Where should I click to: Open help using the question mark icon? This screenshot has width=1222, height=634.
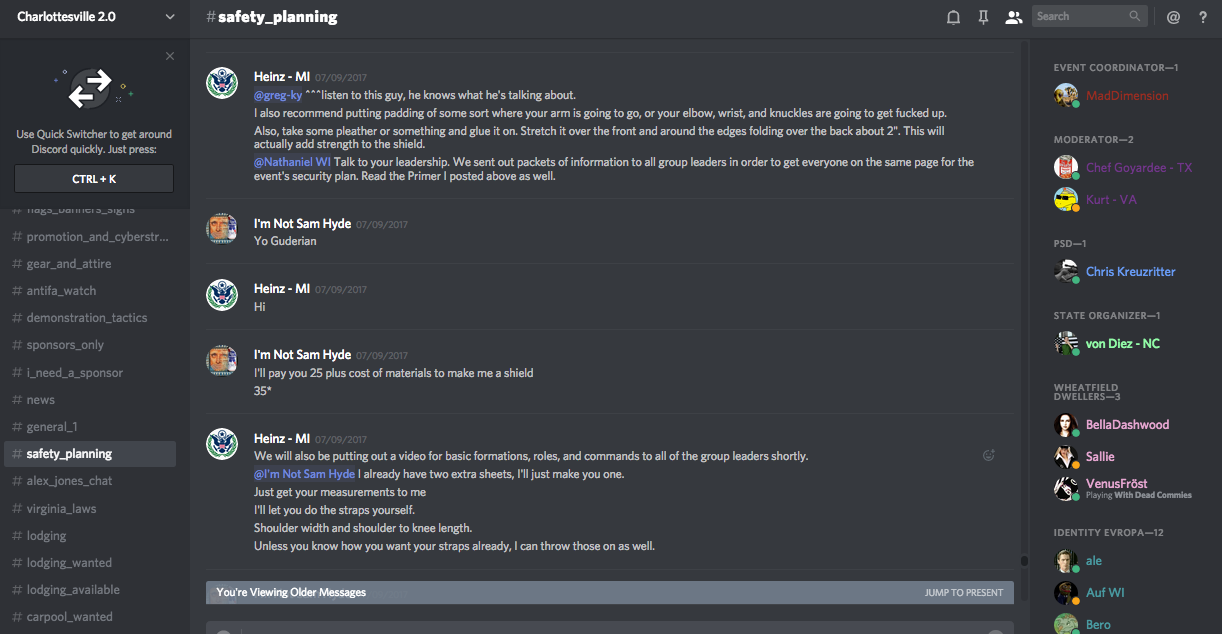(x=1203, y=17)
